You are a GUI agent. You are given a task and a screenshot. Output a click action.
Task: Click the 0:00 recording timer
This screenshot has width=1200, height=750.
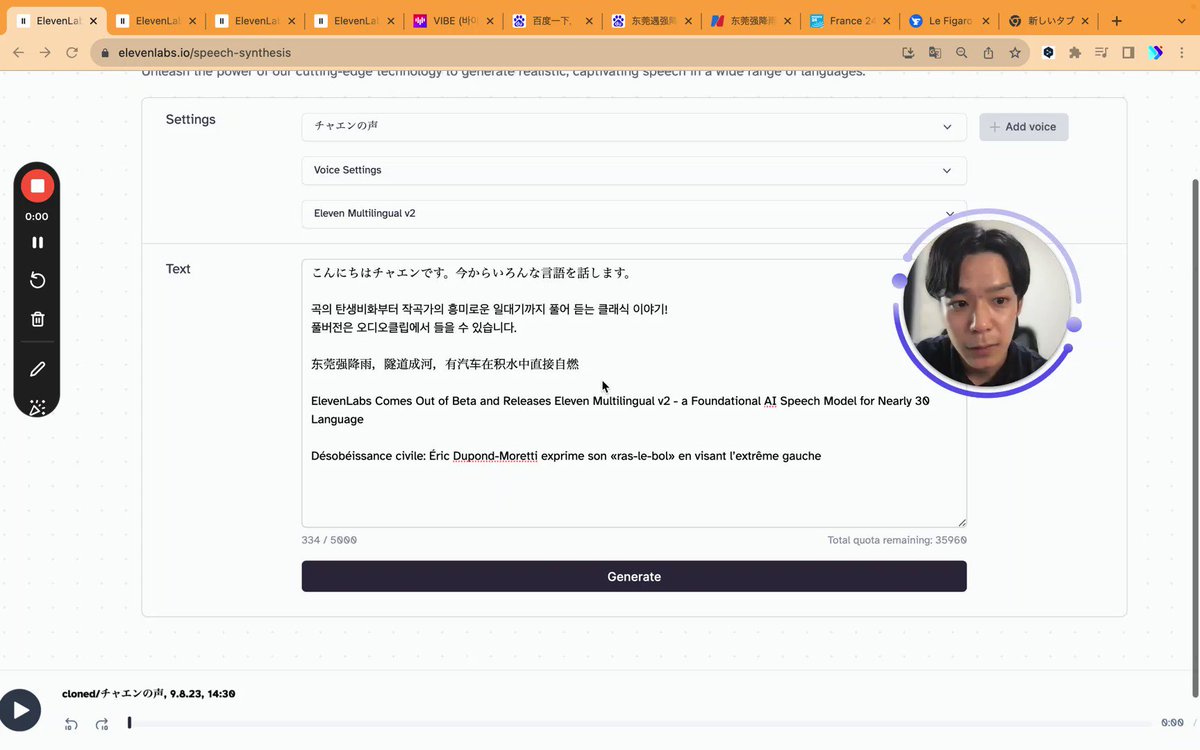tap(37, 216)
